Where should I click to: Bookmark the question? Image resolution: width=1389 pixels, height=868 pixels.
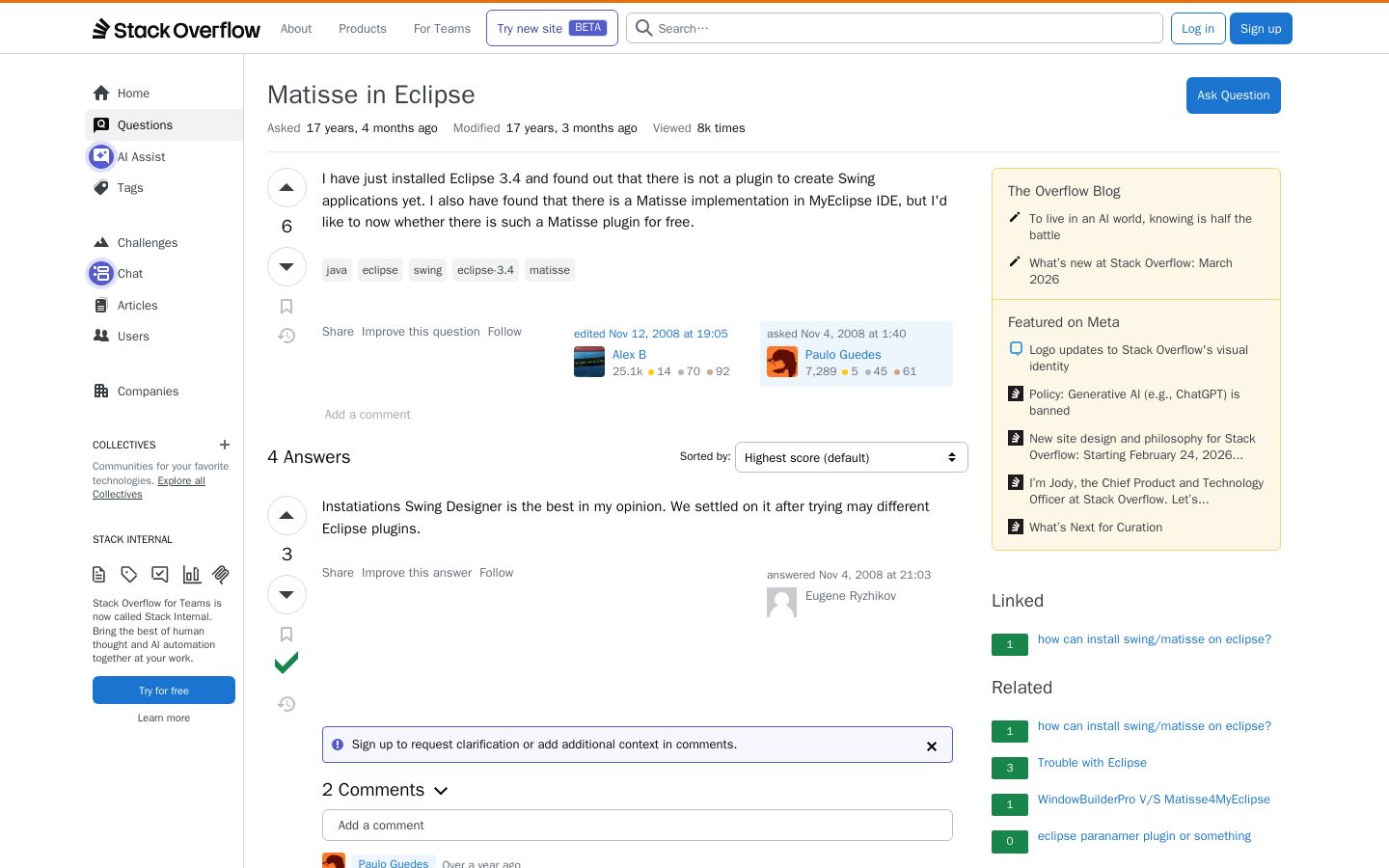pyautogui.click(x=286, y=307)
